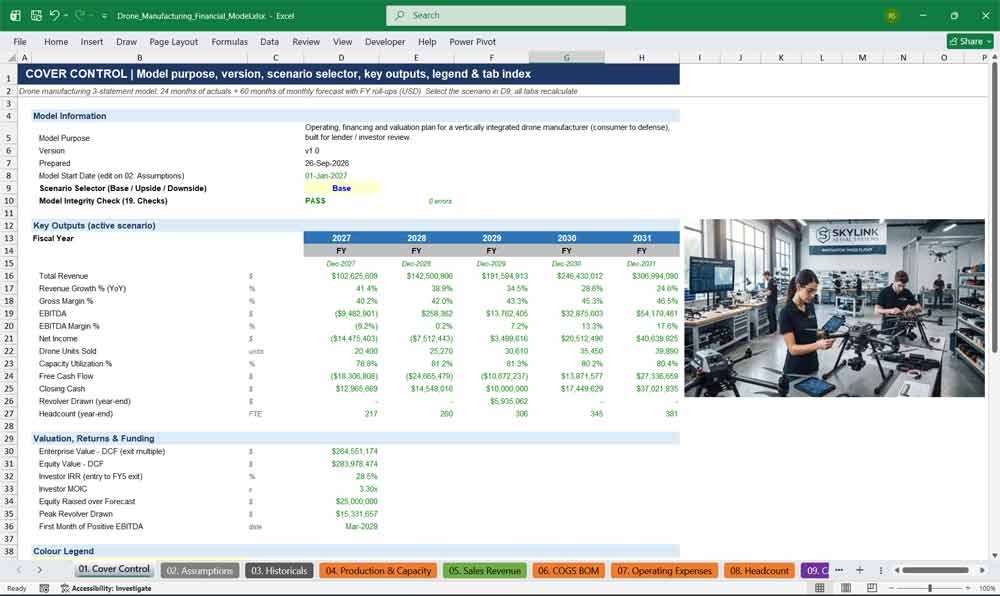Screen dimensions: 1000x596
Task: Open the Undo history dropdown arrow
Action: point(66,15)
